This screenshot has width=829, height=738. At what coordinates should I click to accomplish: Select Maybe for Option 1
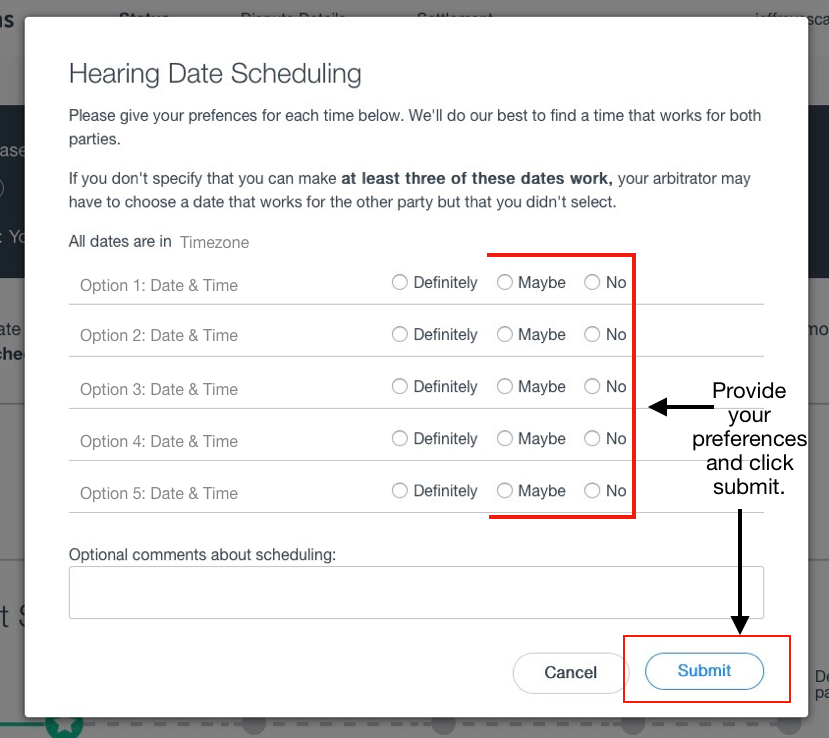coord(505,283)
